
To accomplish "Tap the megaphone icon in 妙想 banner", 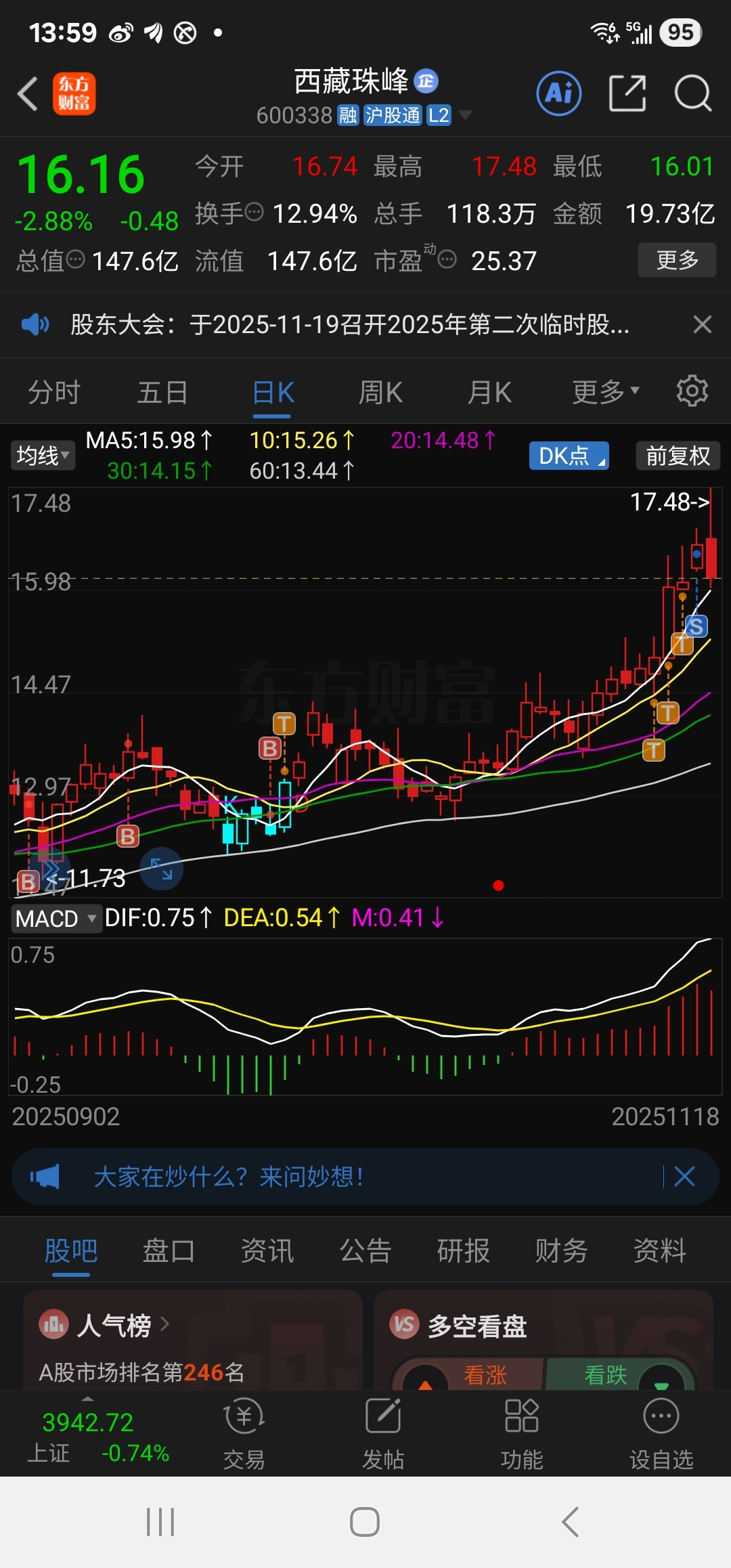I will click(45, 1177).
